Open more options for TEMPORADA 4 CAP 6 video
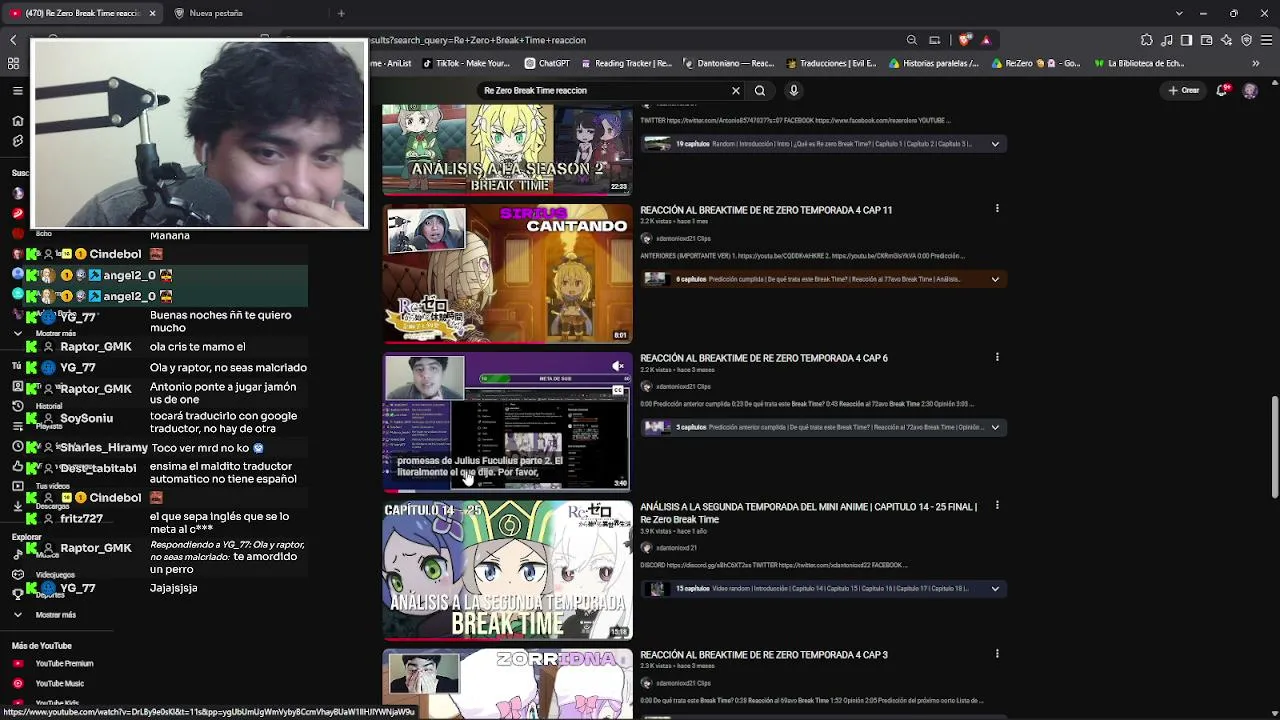This screenshot has height=720, width=1280. point(997,357)
